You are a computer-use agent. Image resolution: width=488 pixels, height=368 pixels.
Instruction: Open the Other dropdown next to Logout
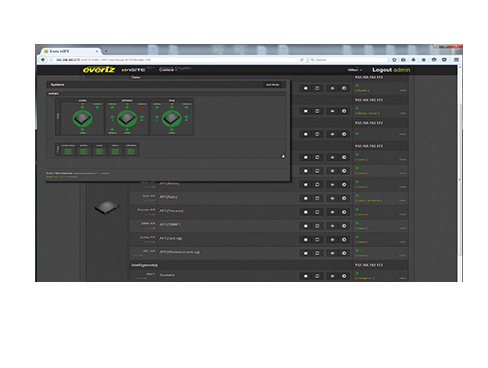355,70
